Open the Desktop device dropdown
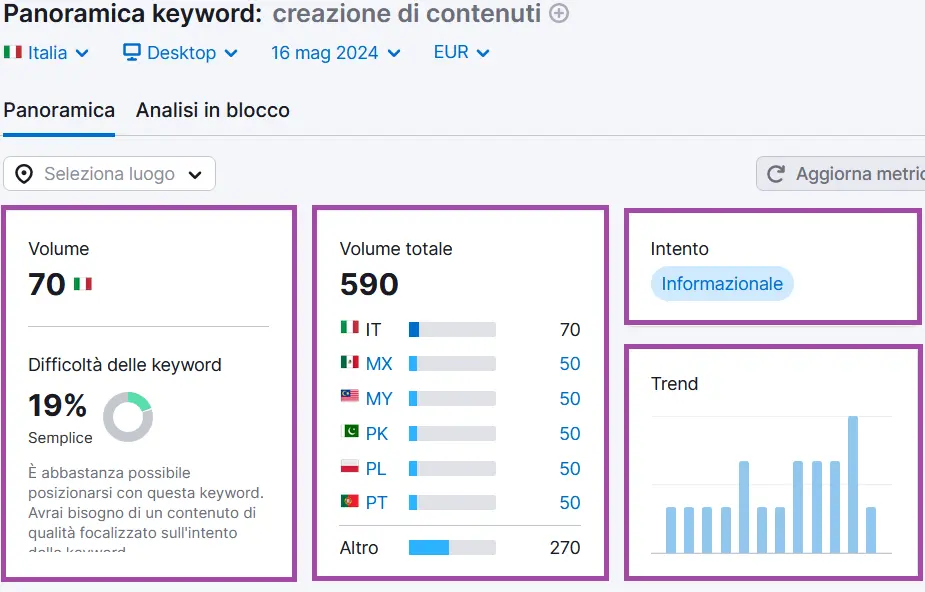The width and height of the screenshot is (925, 592). click(x=181, y=52)
